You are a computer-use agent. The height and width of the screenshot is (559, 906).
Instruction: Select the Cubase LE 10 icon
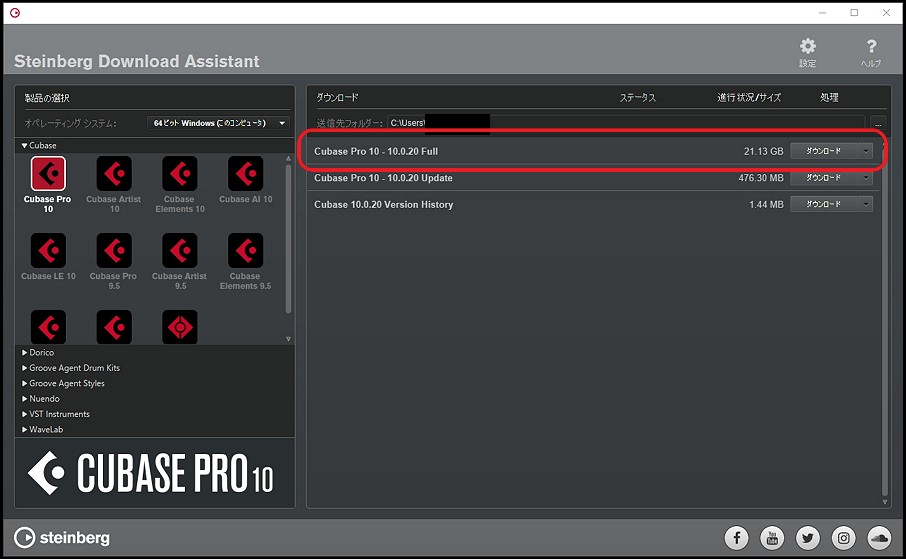click(48, 250)
